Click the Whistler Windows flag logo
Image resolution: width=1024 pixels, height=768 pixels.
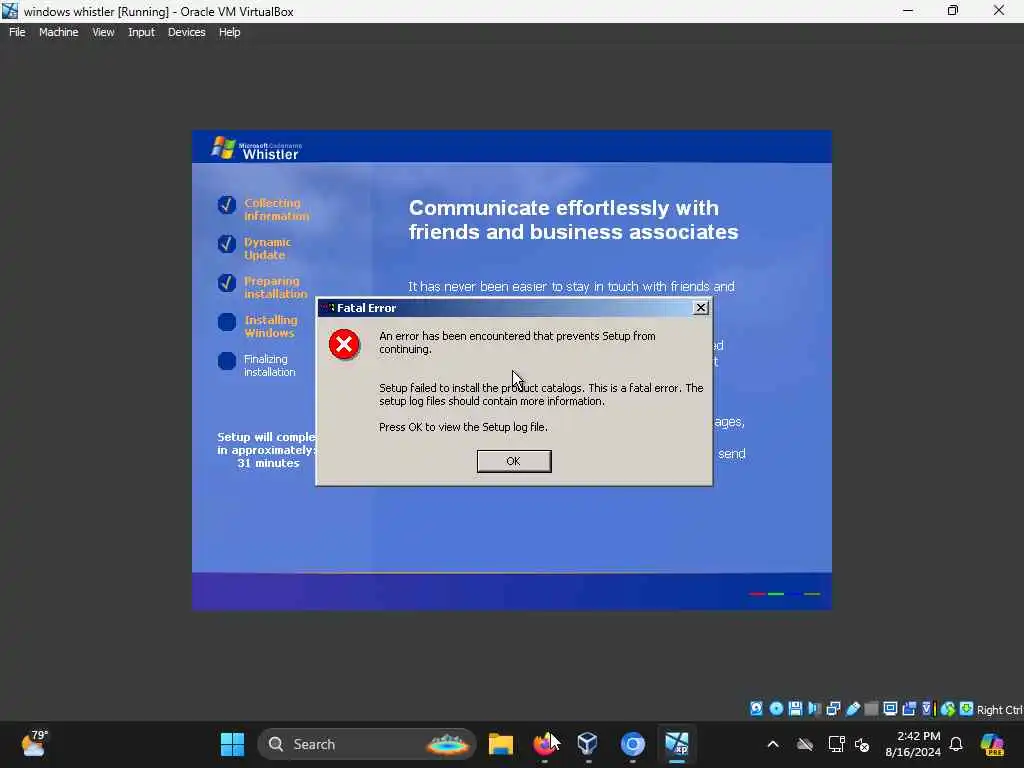(x=223, y=148)
